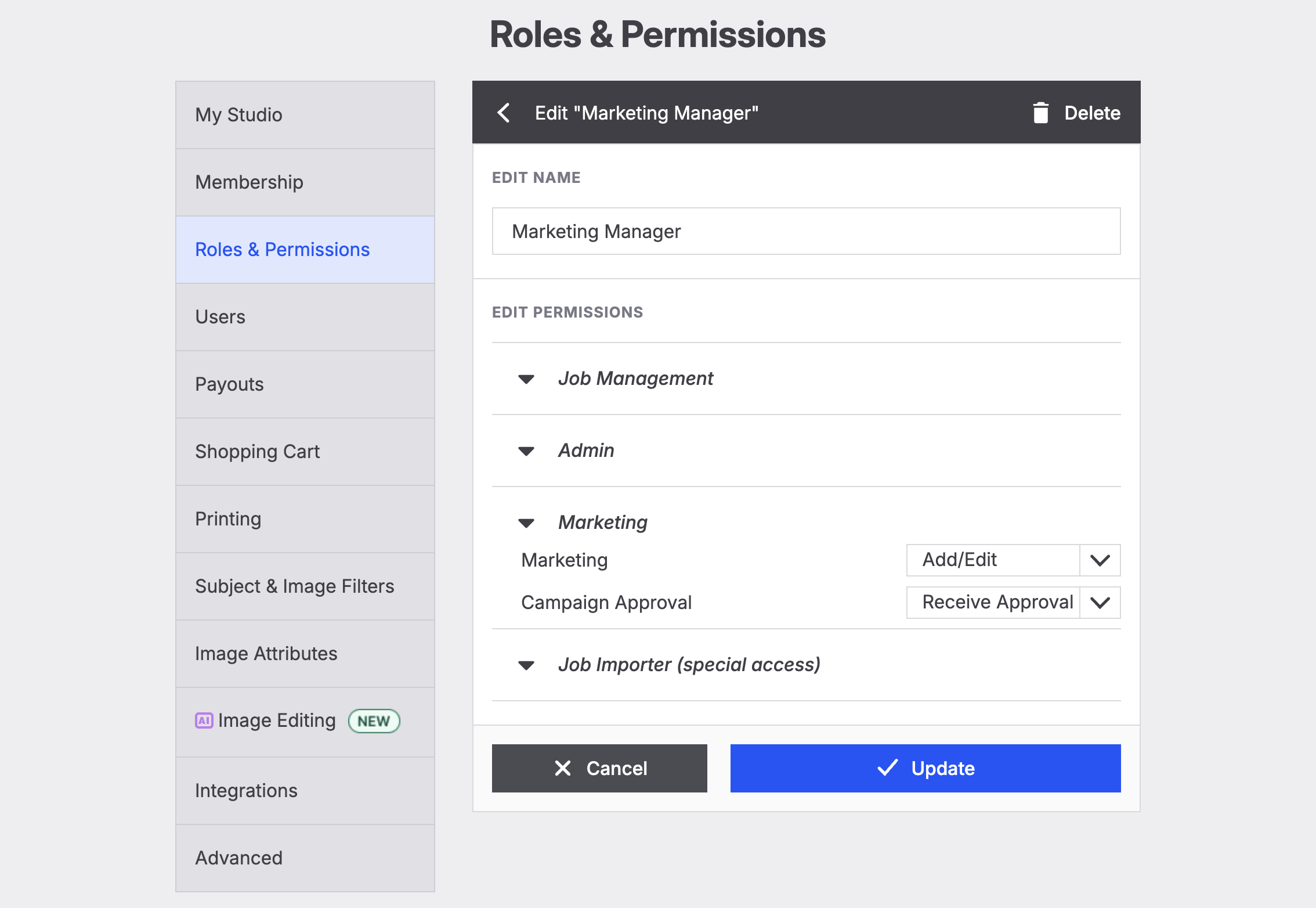The height and width of the screenshot is (908, 1316).
Task: Click the NEW badge on Image Editing
Action: tap(373, 721)
